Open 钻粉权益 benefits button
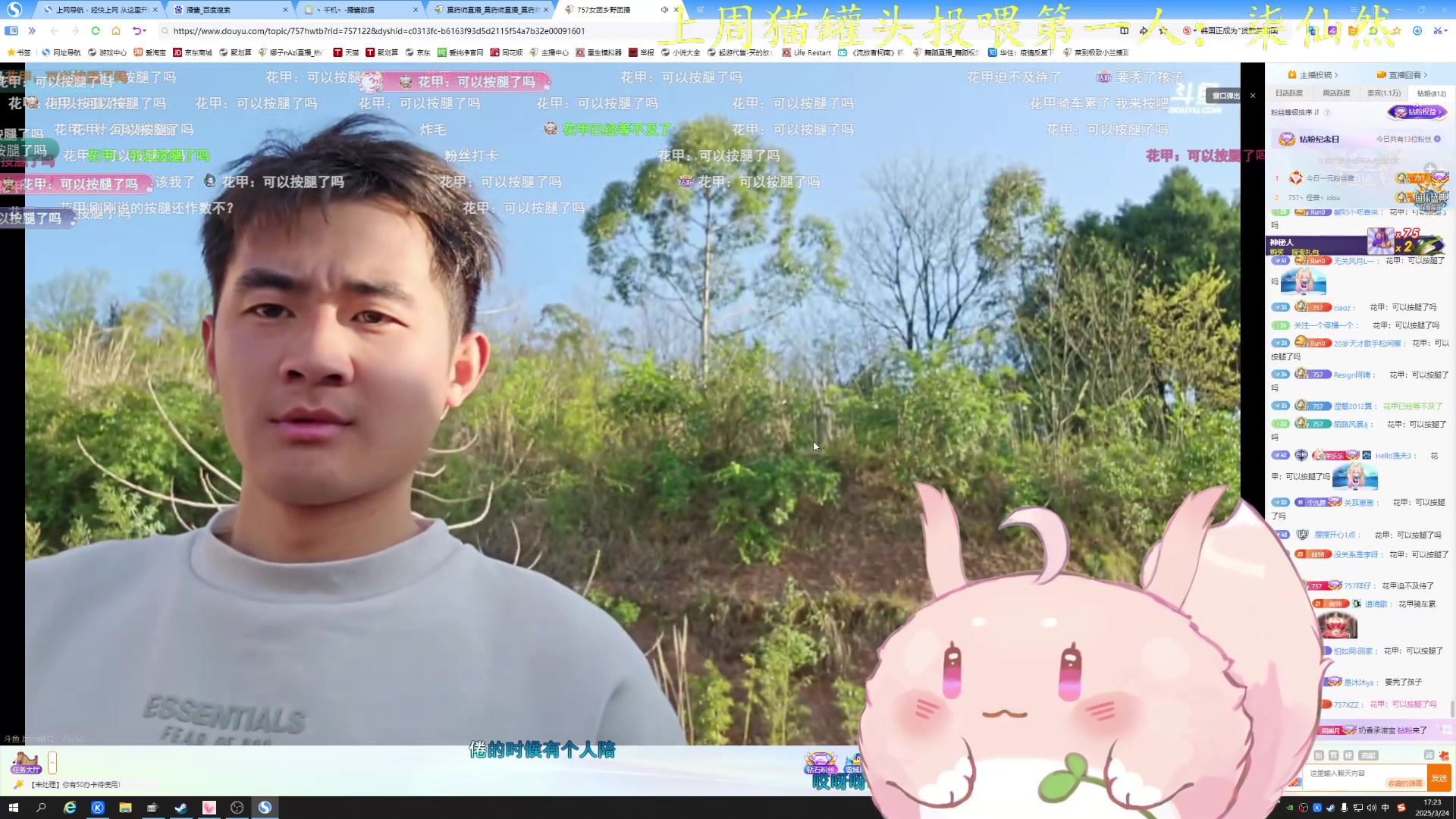1456x819 pixels. (x=1417, y=112)
